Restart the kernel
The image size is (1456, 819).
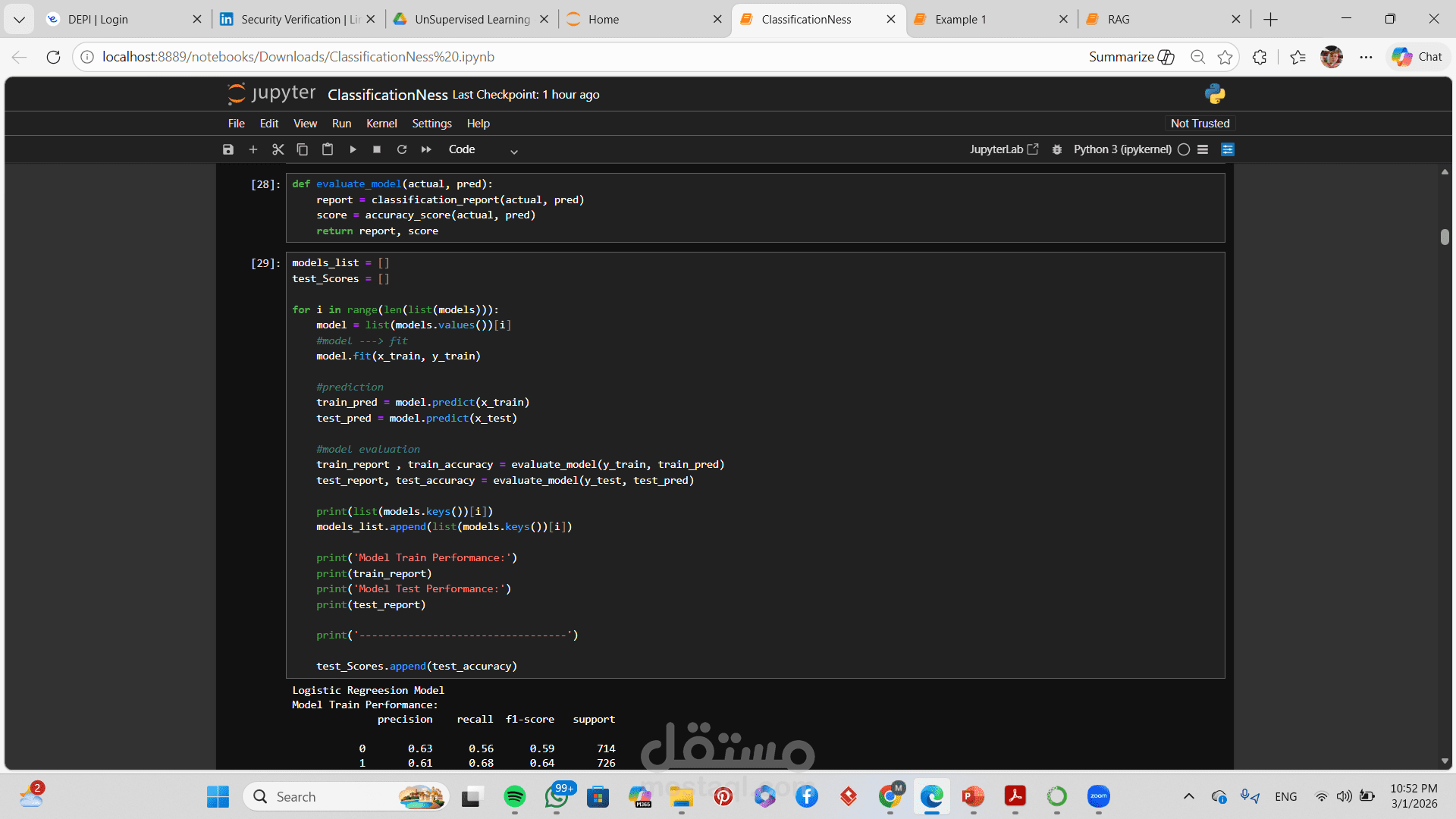pos(402,149)
